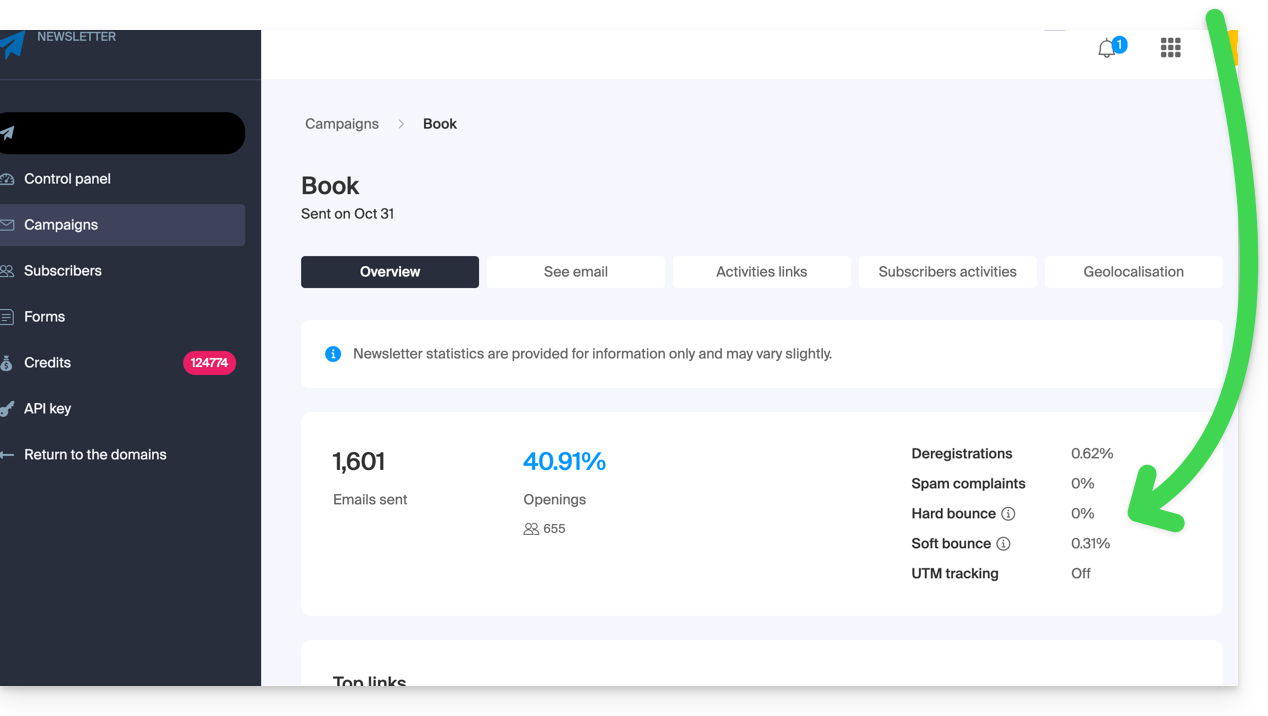Click the openings people icon

(531, 529)
